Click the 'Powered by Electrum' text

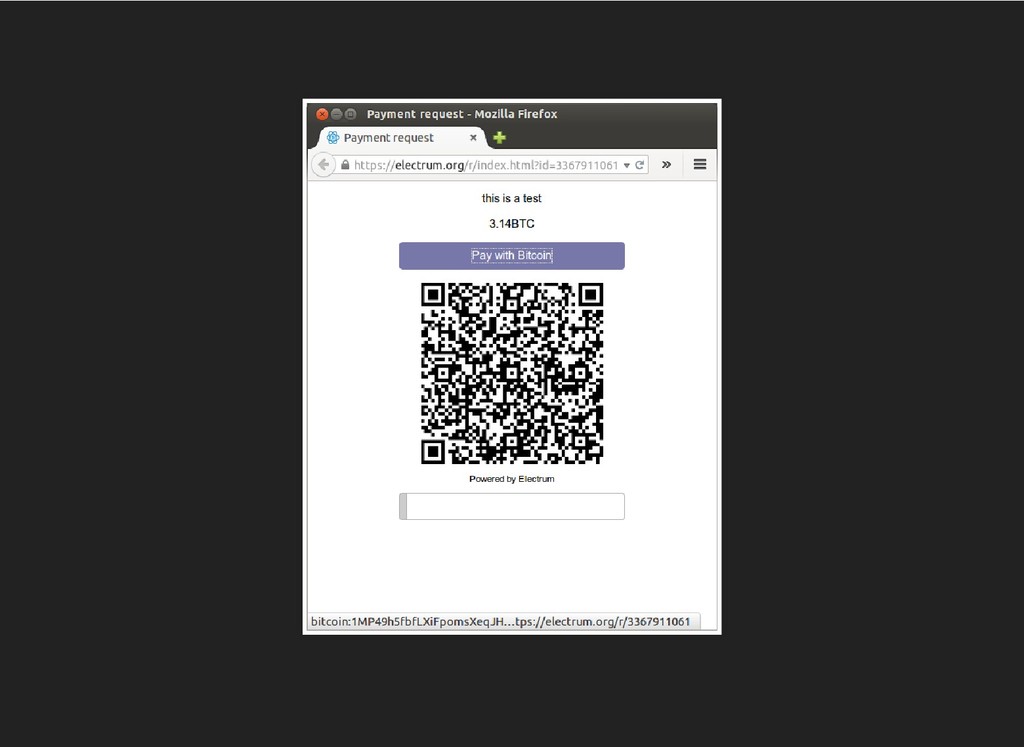click(512, 479)
